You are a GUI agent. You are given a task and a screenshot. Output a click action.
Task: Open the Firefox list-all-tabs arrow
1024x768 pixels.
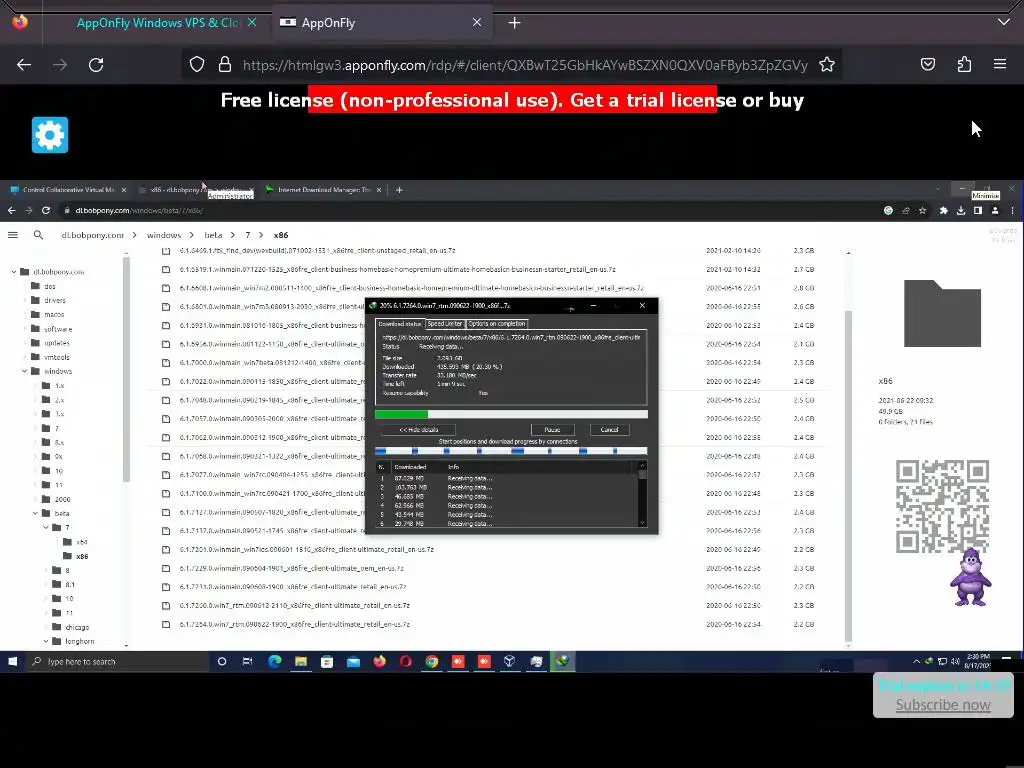1004,22
